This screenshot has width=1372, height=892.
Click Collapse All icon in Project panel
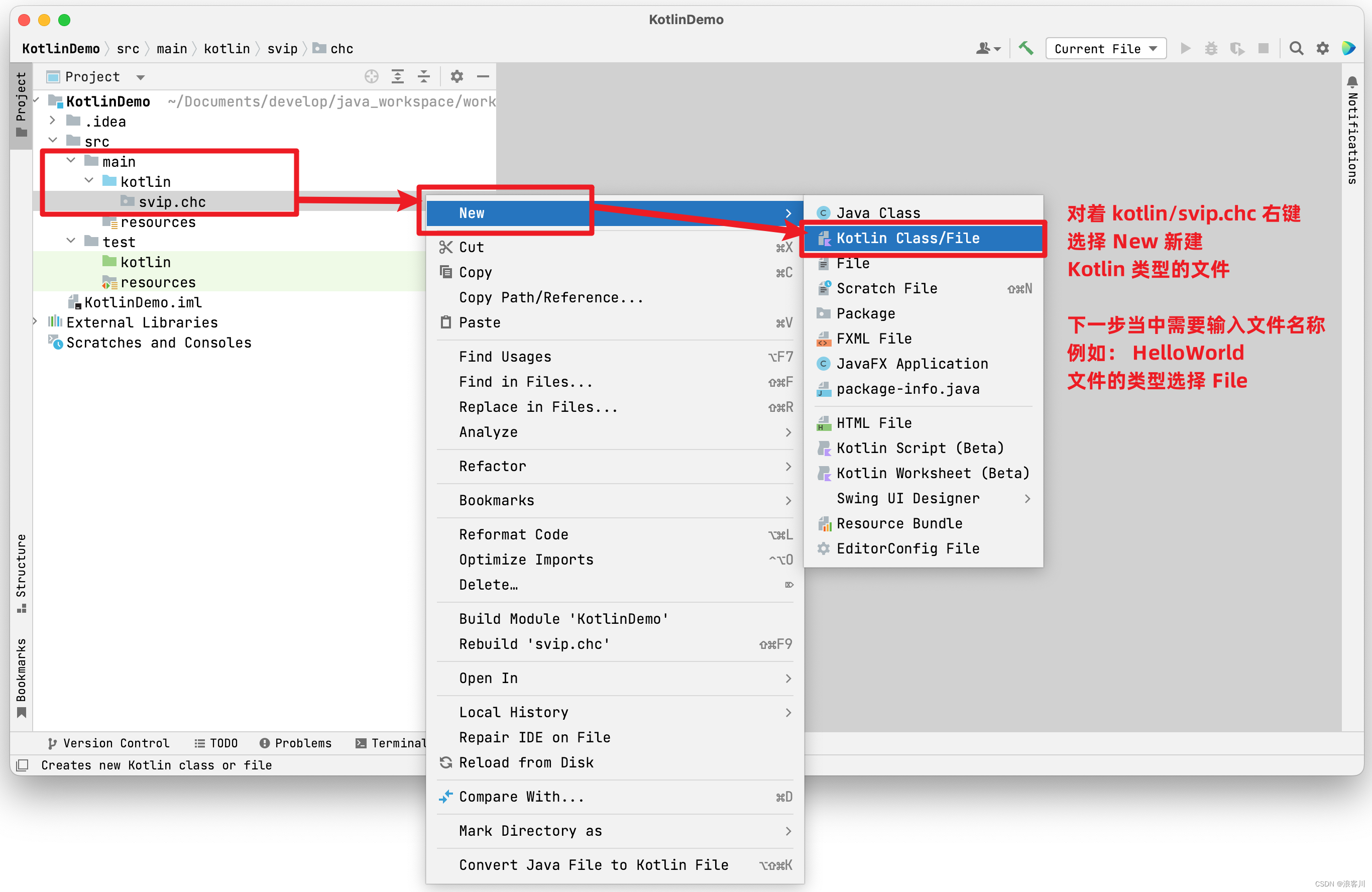(424, 76)
